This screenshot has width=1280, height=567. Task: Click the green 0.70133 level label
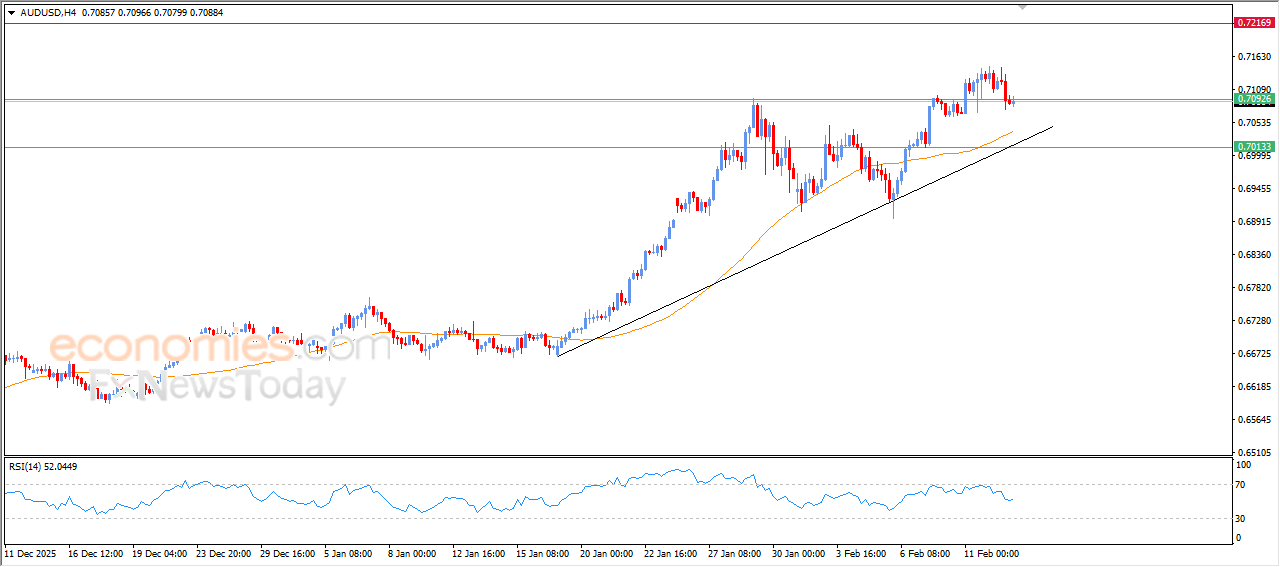coord(1254,146)
